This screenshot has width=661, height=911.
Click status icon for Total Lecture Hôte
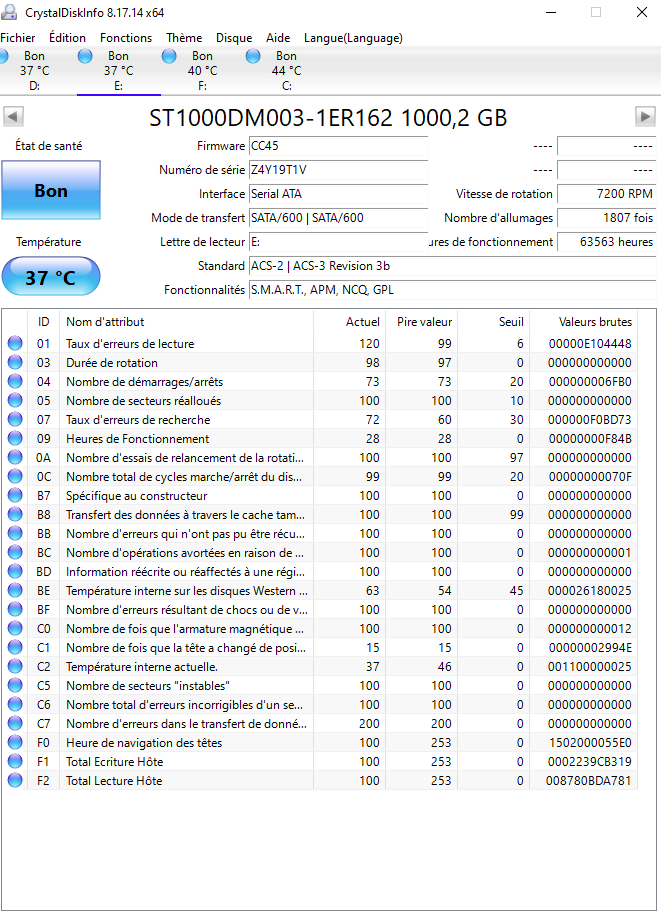(x=15, y=781)
